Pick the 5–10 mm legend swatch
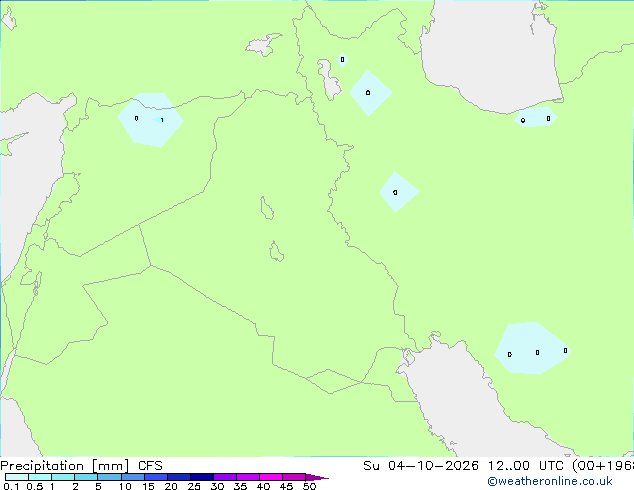The image size is (634, 490). (109, 477)
